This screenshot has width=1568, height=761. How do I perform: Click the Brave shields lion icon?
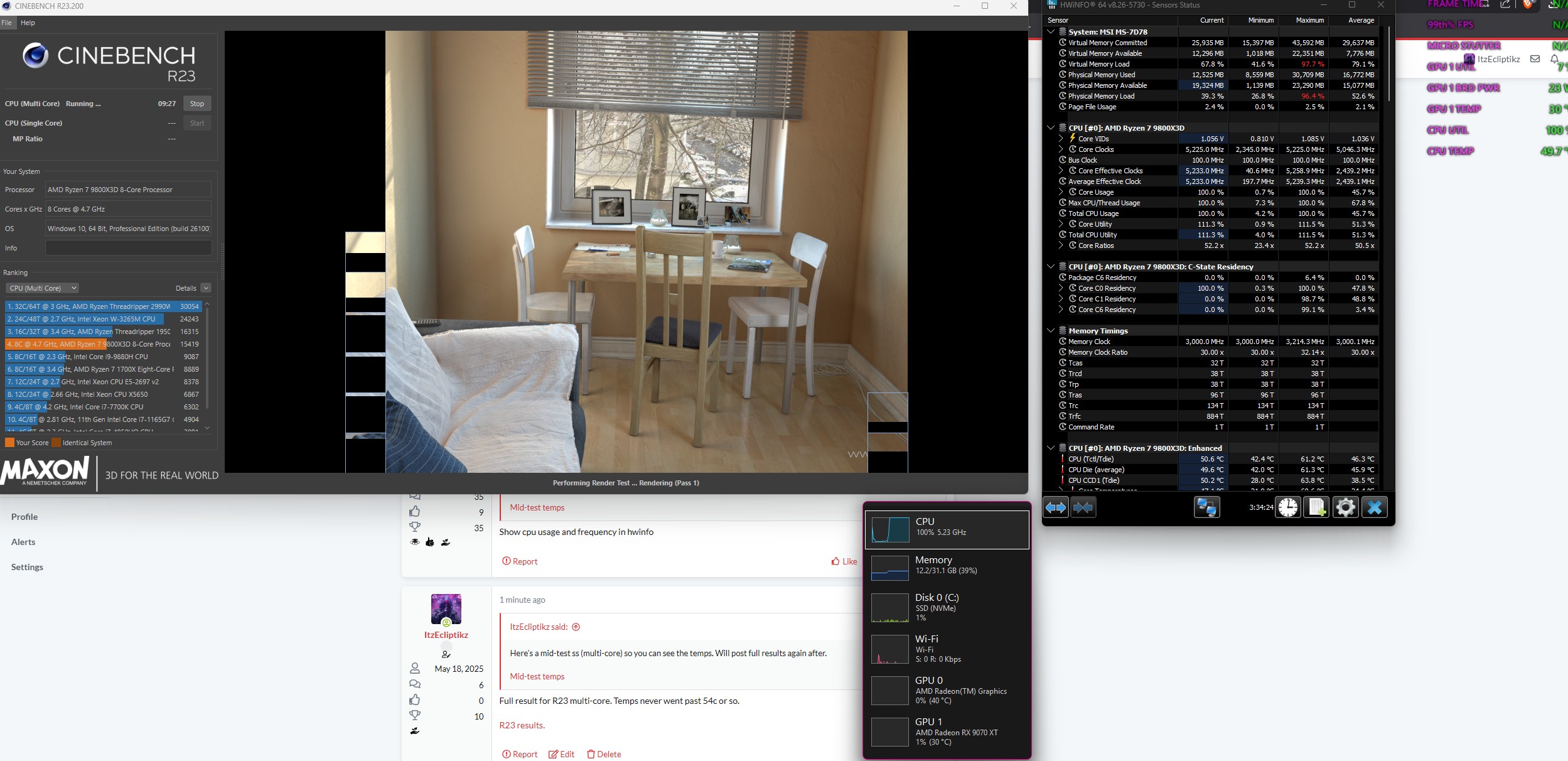[1527, 4]
